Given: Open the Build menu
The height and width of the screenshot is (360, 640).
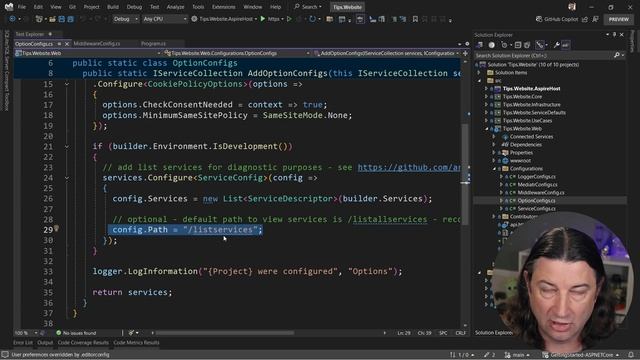Looking at the screenshot, I should coord(113,7).
